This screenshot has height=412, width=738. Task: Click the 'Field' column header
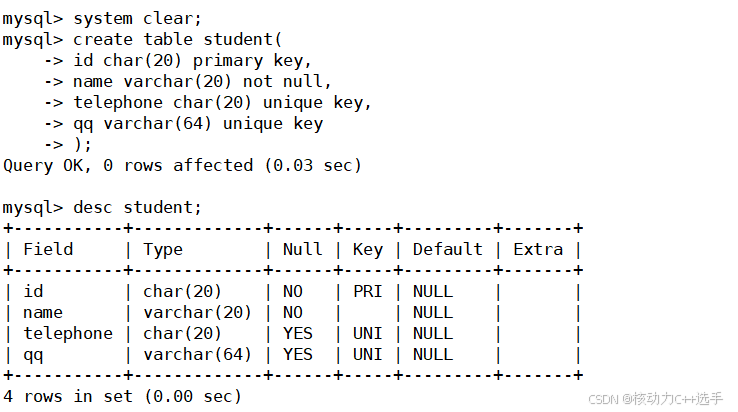pos(48,249)
